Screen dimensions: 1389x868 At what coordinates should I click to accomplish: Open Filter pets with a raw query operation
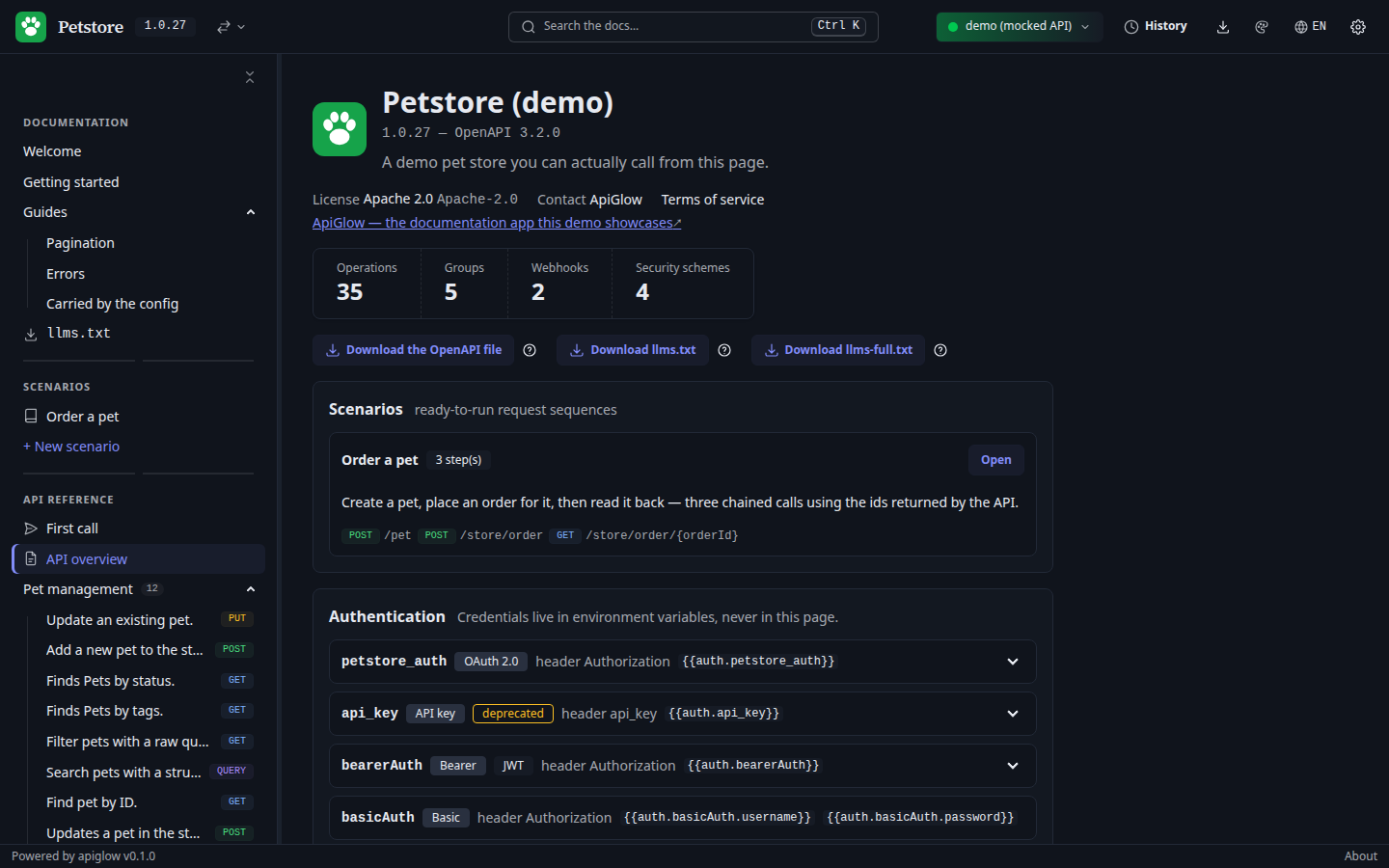pyautogui.click(x=150, y=742)
